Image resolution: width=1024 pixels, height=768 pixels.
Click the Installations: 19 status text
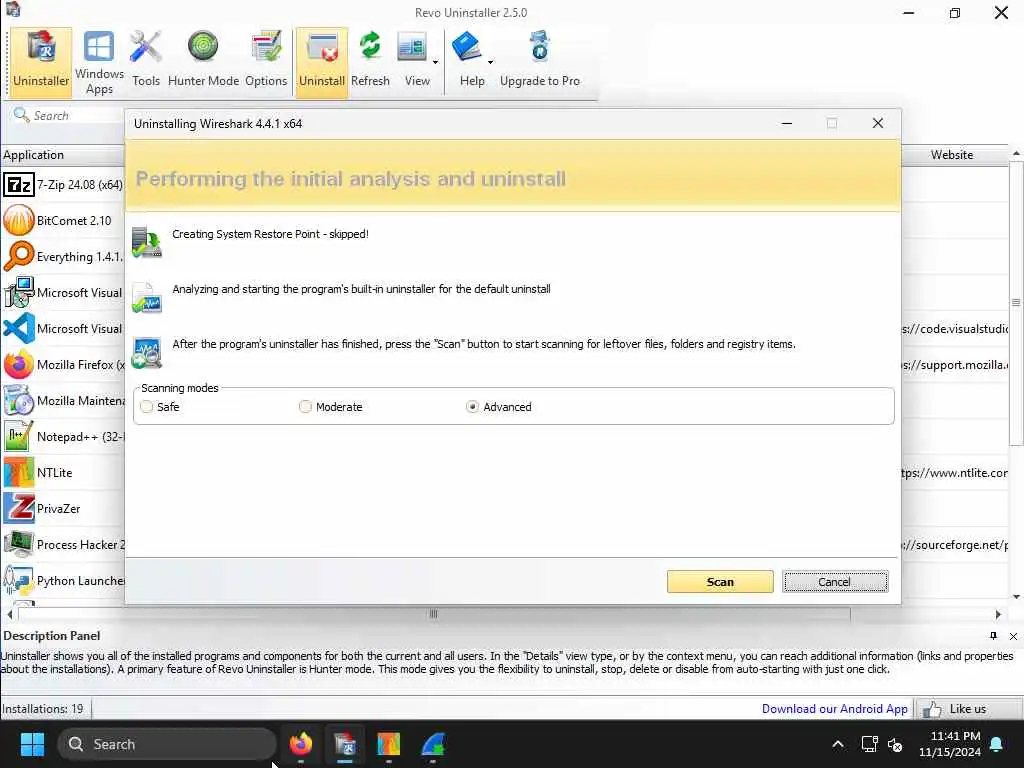(42, 709)
